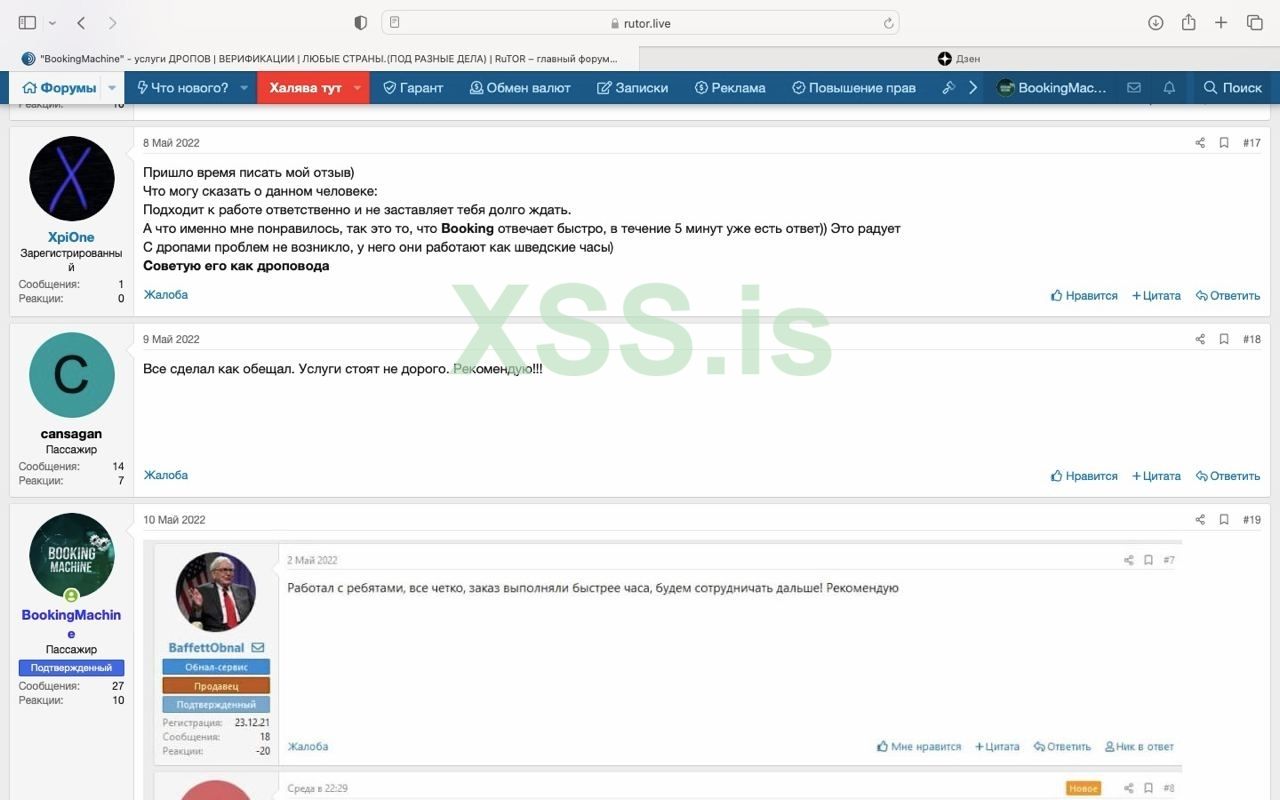The height and width of the screenshot is (800, 1280).
Task: Show the tab overview
Action: (1254, 23)
